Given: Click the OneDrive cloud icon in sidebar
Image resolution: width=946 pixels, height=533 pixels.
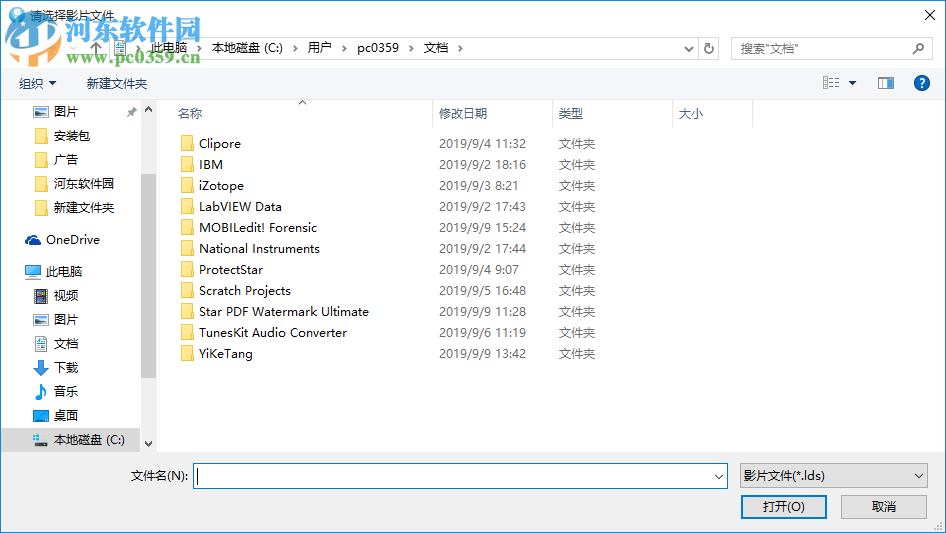Looking at the screenshot, I should (x=33, y=240).
